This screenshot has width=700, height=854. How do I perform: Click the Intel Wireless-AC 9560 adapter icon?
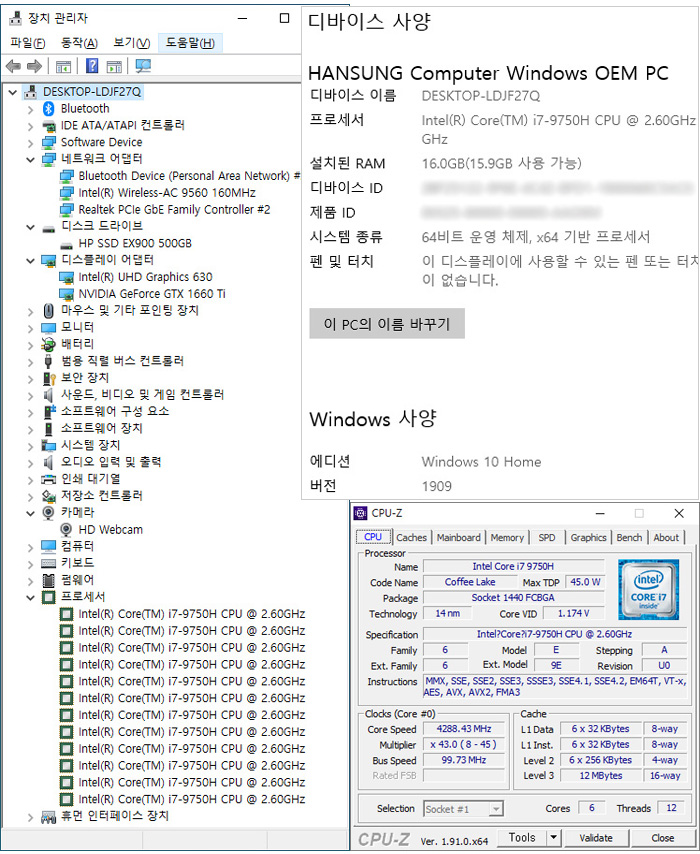point(66,193)
